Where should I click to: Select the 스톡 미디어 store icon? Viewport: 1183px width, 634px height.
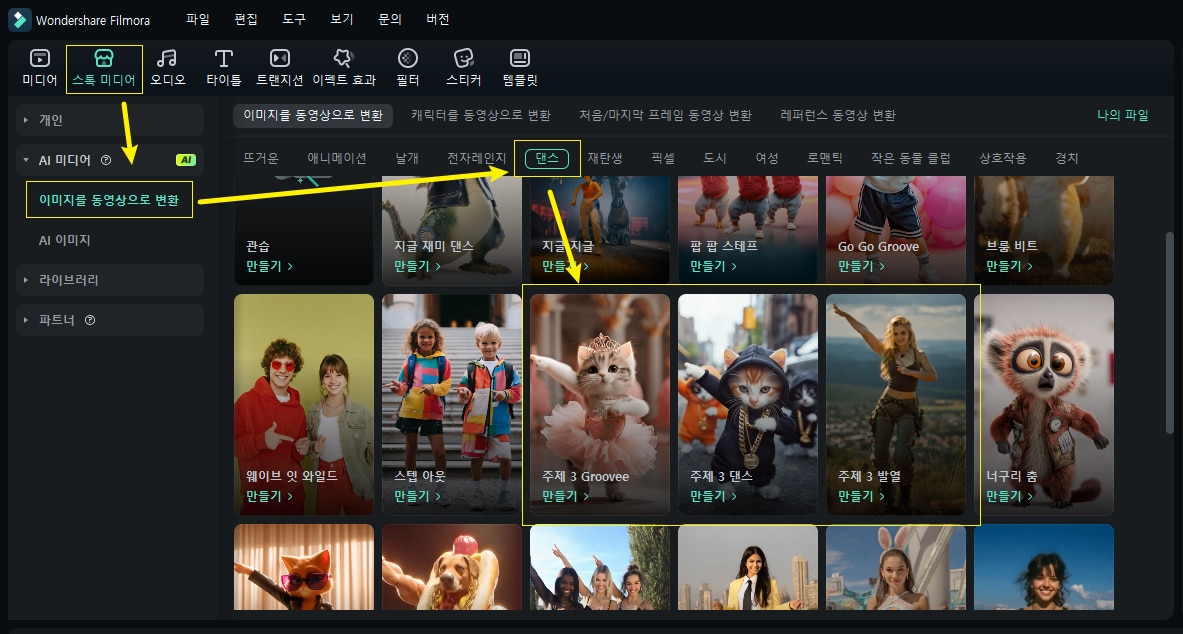tap(103, 58)
